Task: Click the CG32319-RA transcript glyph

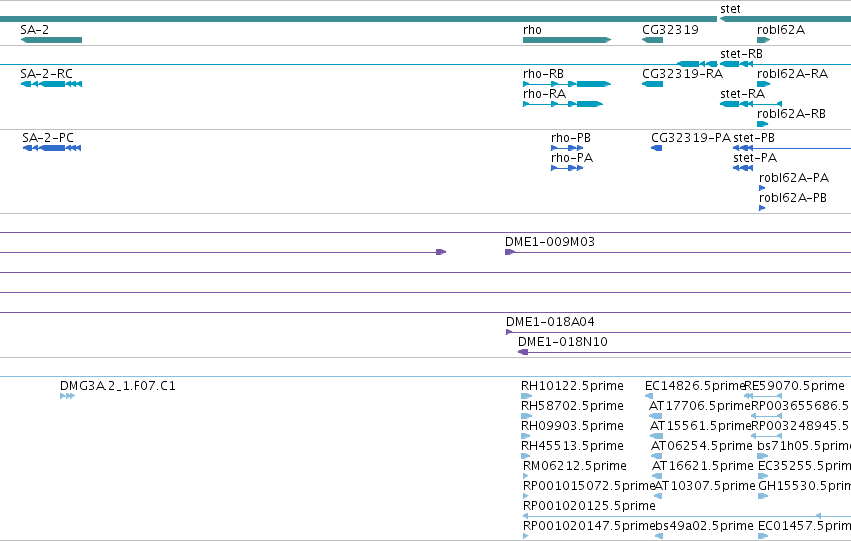Action: 652,84
